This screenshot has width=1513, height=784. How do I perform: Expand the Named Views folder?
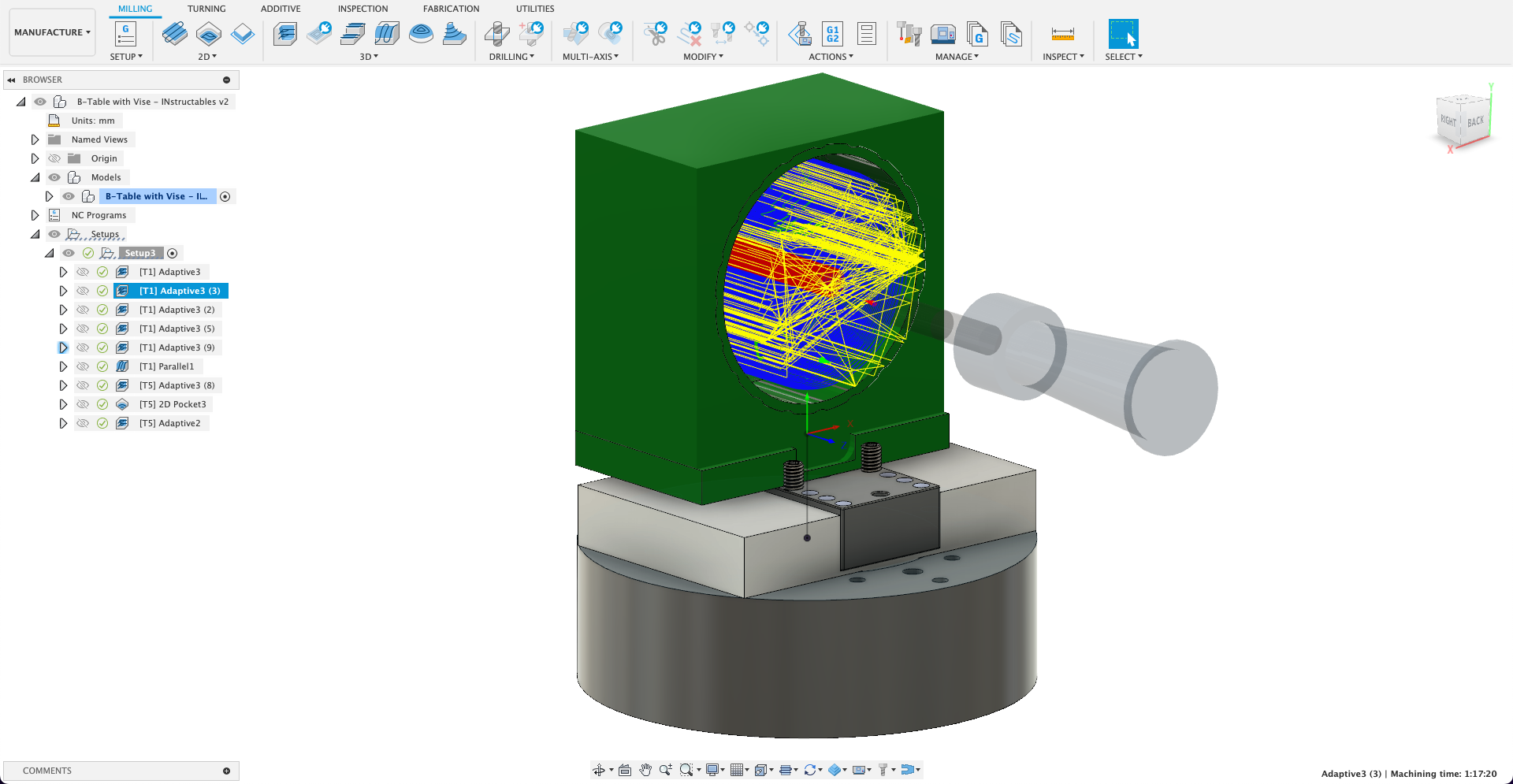35,139
